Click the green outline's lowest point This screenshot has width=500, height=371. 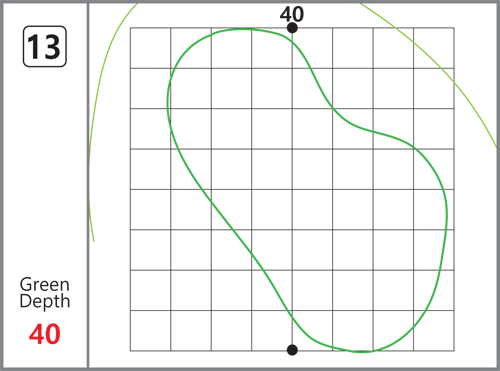pyautogui.click(x=362, y=351)
